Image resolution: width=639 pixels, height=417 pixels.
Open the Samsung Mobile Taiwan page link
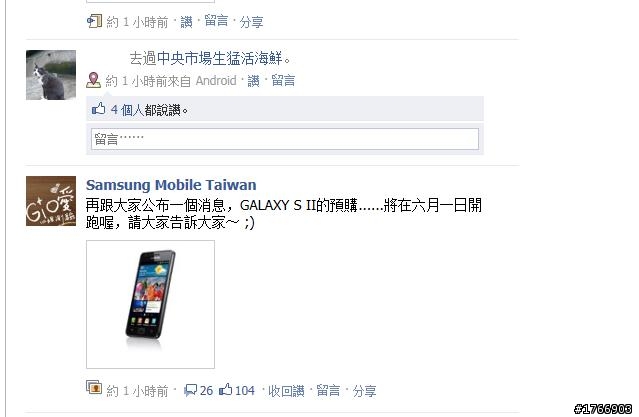coord(171,185)
